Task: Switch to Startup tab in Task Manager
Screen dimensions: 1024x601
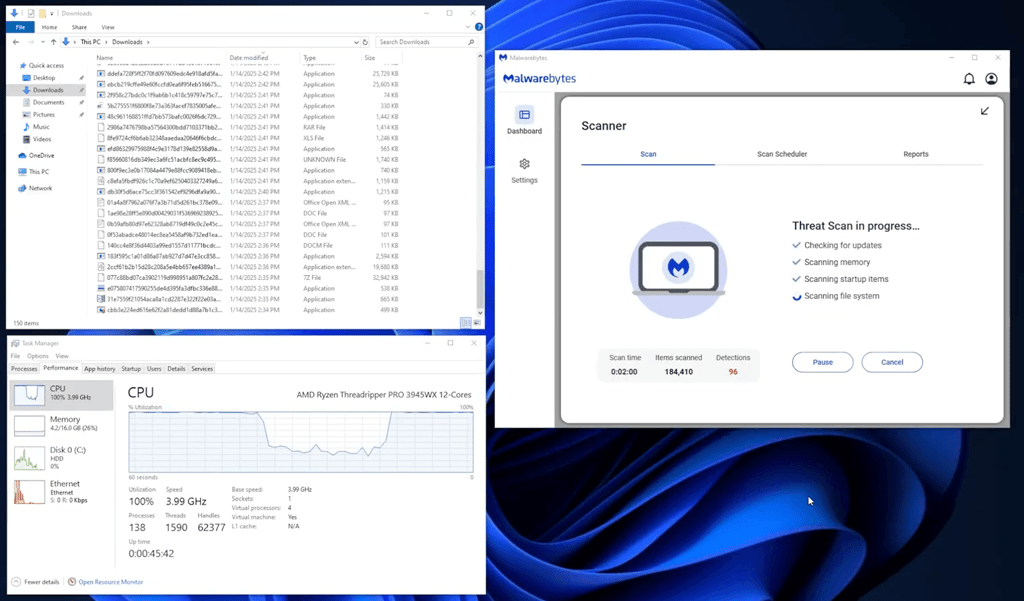Action: click(x=131, y=369)
